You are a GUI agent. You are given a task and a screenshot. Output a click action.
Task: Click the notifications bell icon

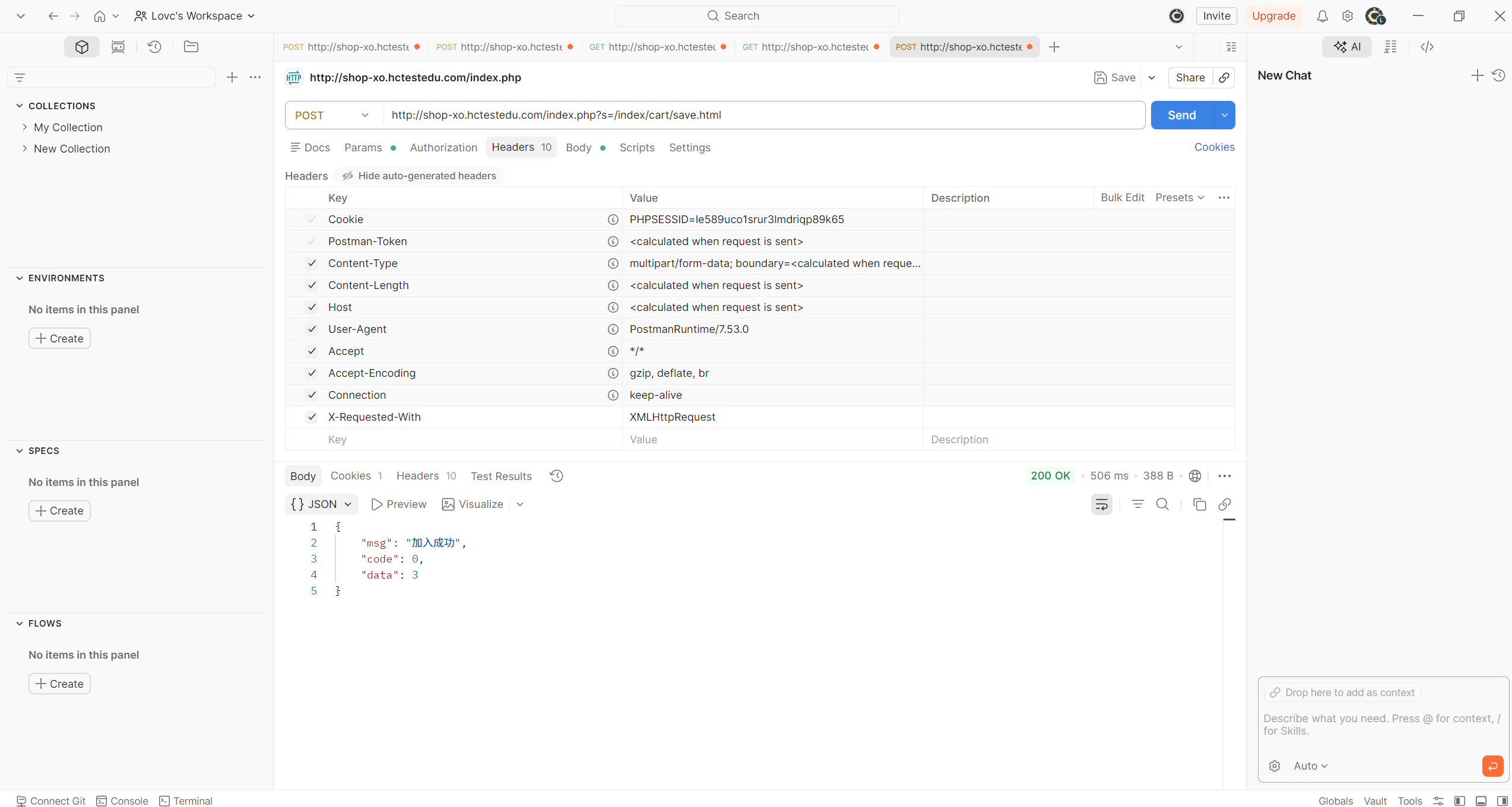pos(1322,16)
